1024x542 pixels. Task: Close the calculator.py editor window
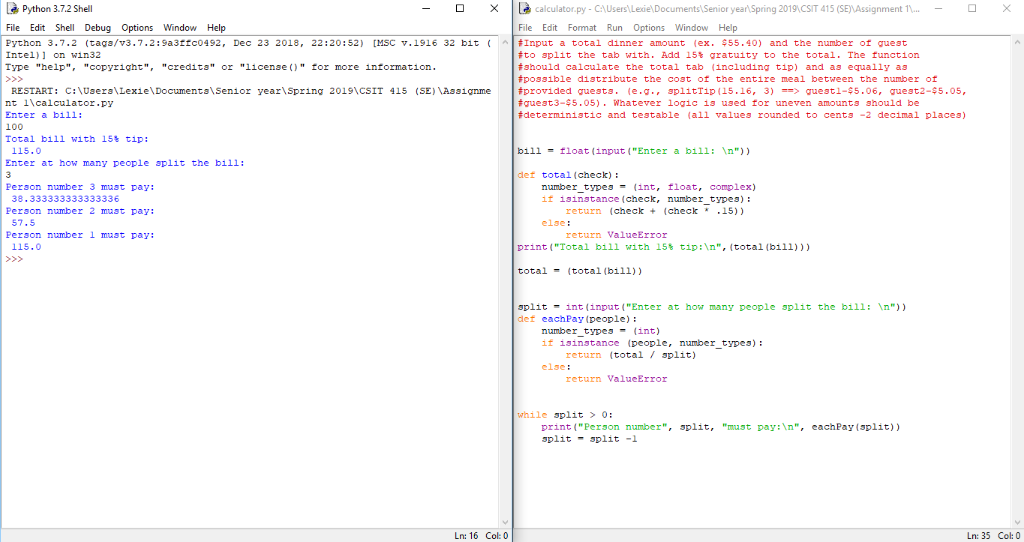pos(1006,8)
